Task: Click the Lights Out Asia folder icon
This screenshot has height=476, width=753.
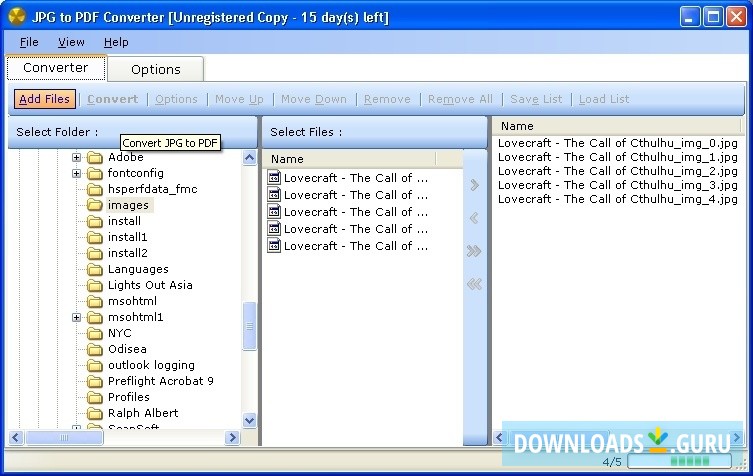Action: coord(95,285)
